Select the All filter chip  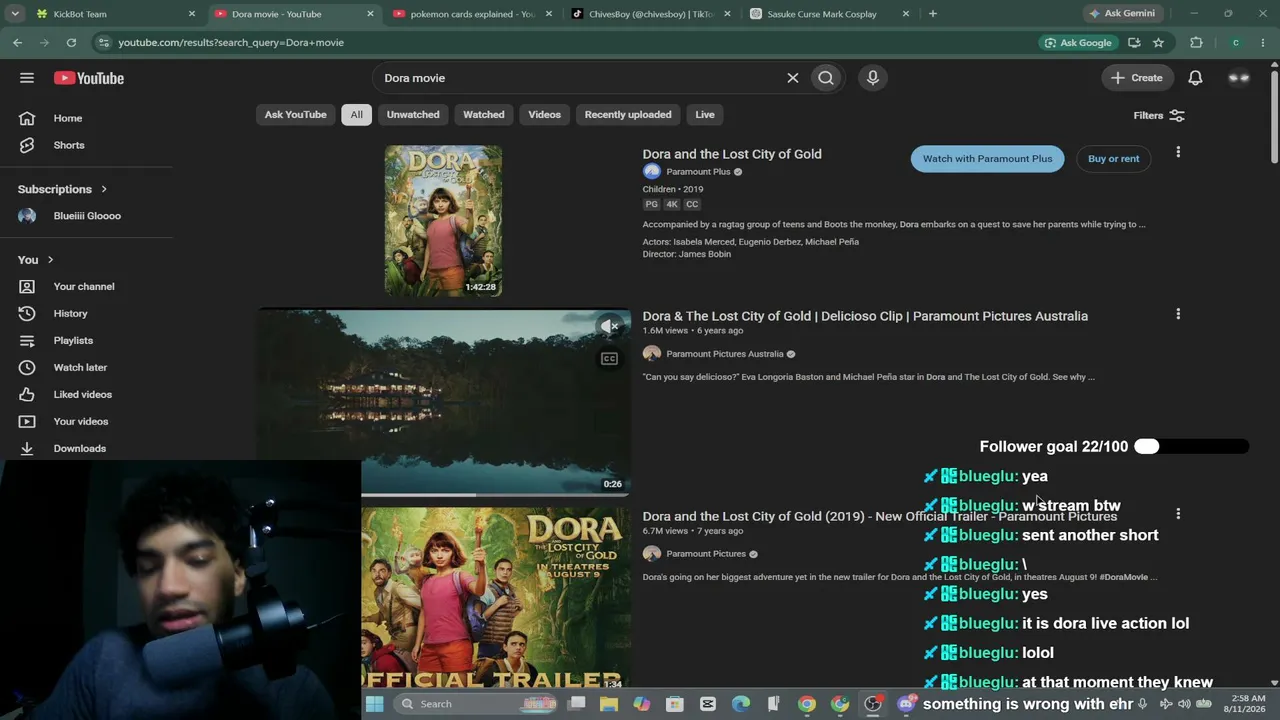tap(356, 115)
